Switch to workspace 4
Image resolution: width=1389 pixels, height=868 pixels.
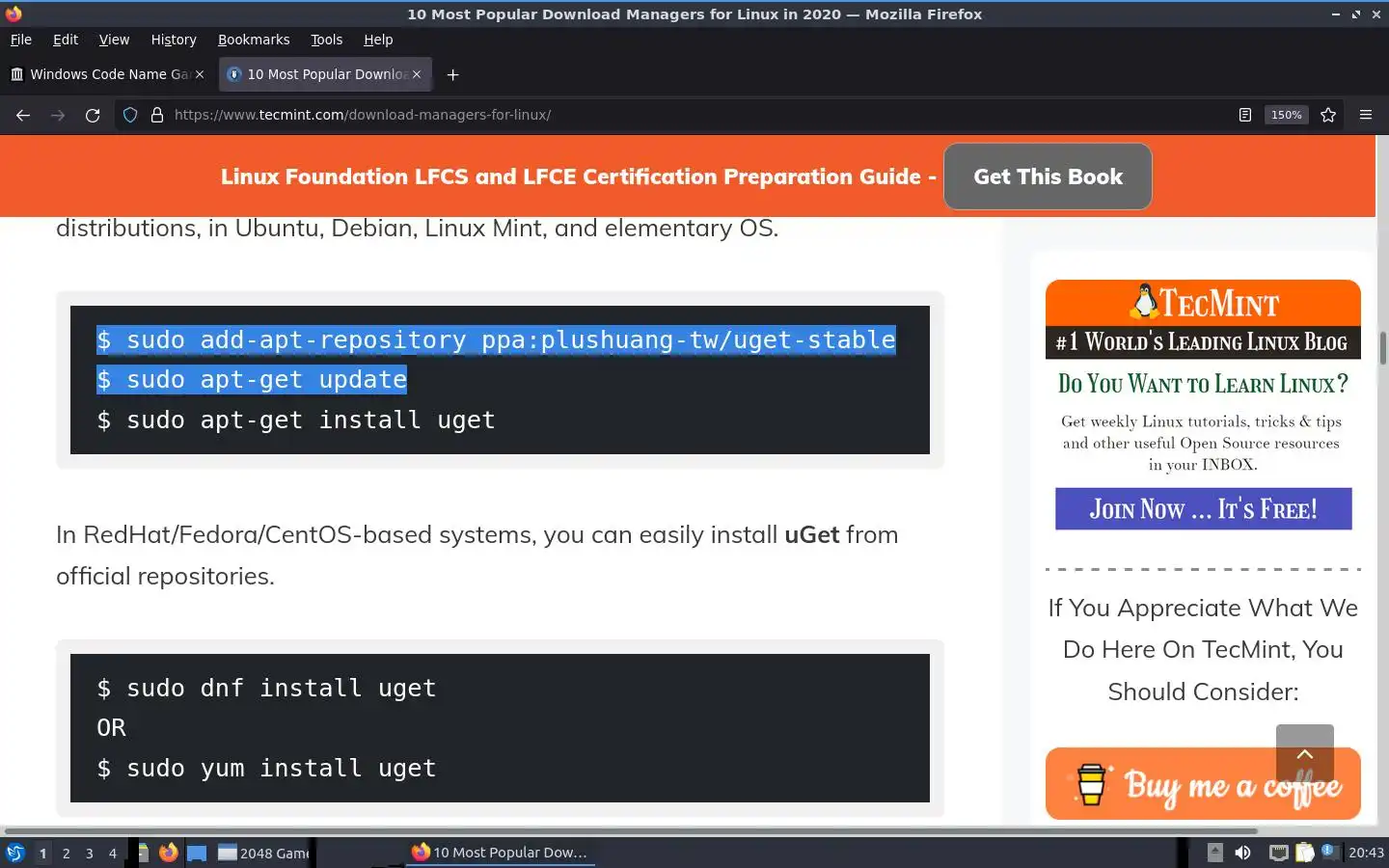pyautogui.click(x=112, y=853)
